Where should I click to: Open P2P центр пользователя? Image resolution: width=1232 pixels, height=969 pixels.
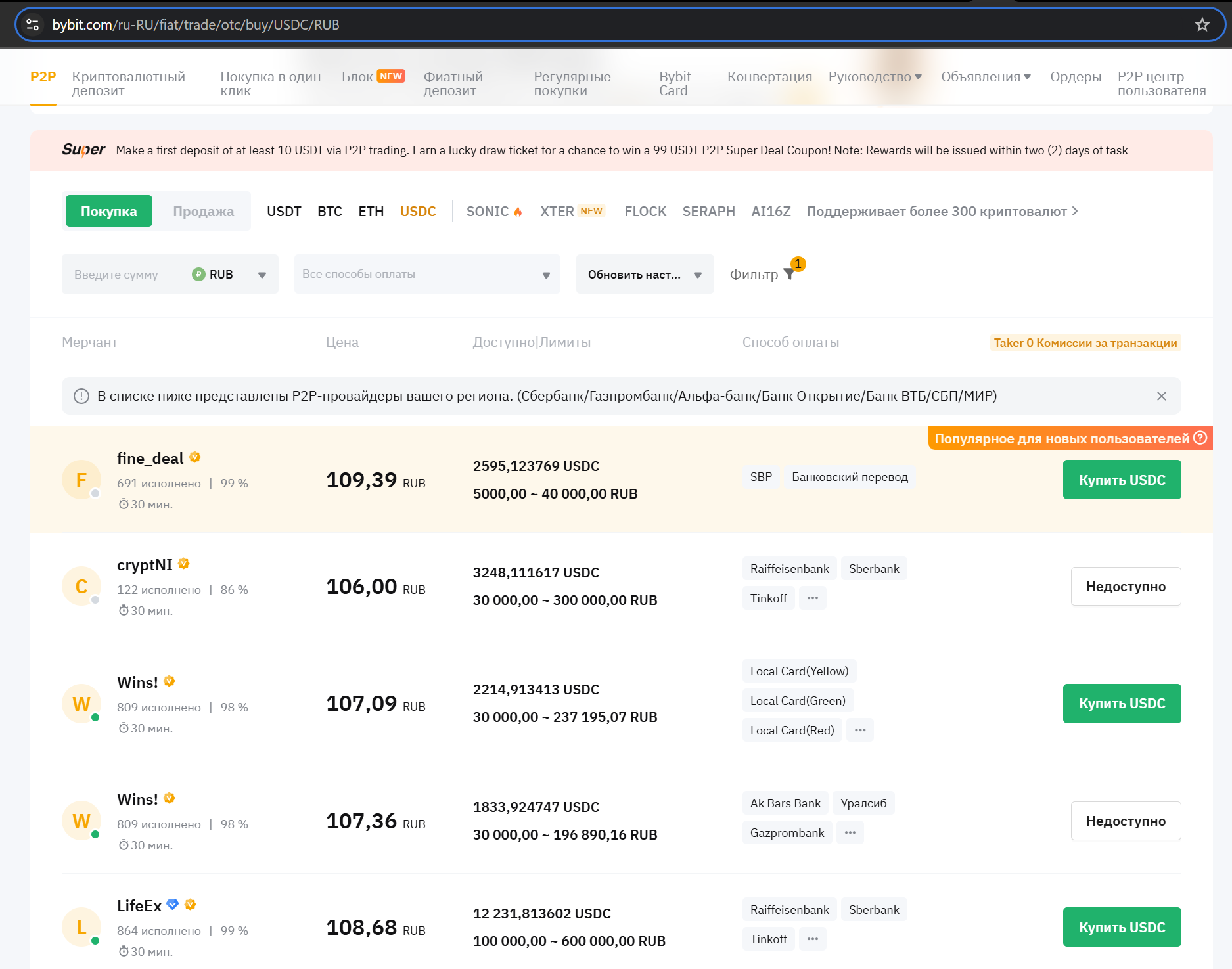[x=1162, y=83]
